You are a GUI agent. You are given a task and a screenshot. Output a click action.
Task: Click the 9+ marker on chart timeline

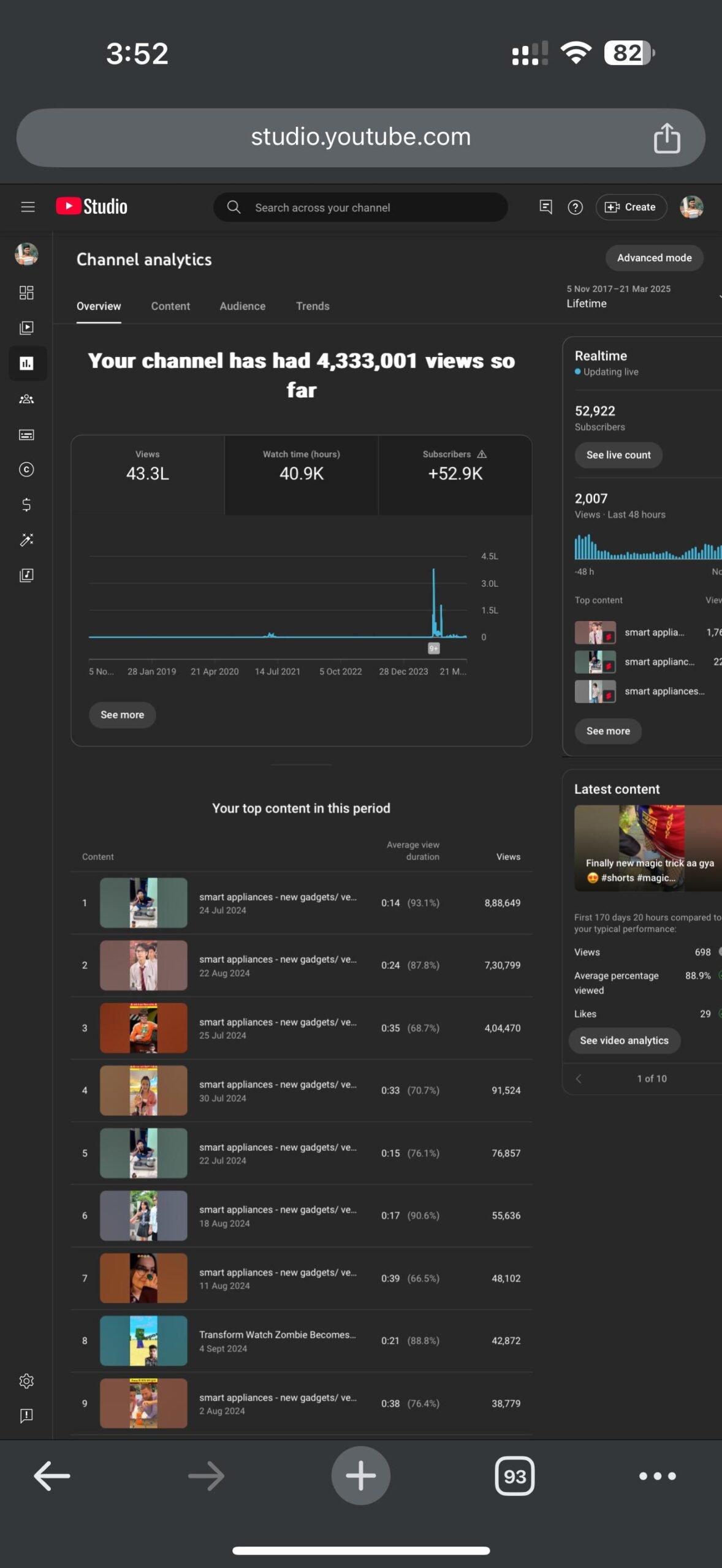(x=433, y=649)
